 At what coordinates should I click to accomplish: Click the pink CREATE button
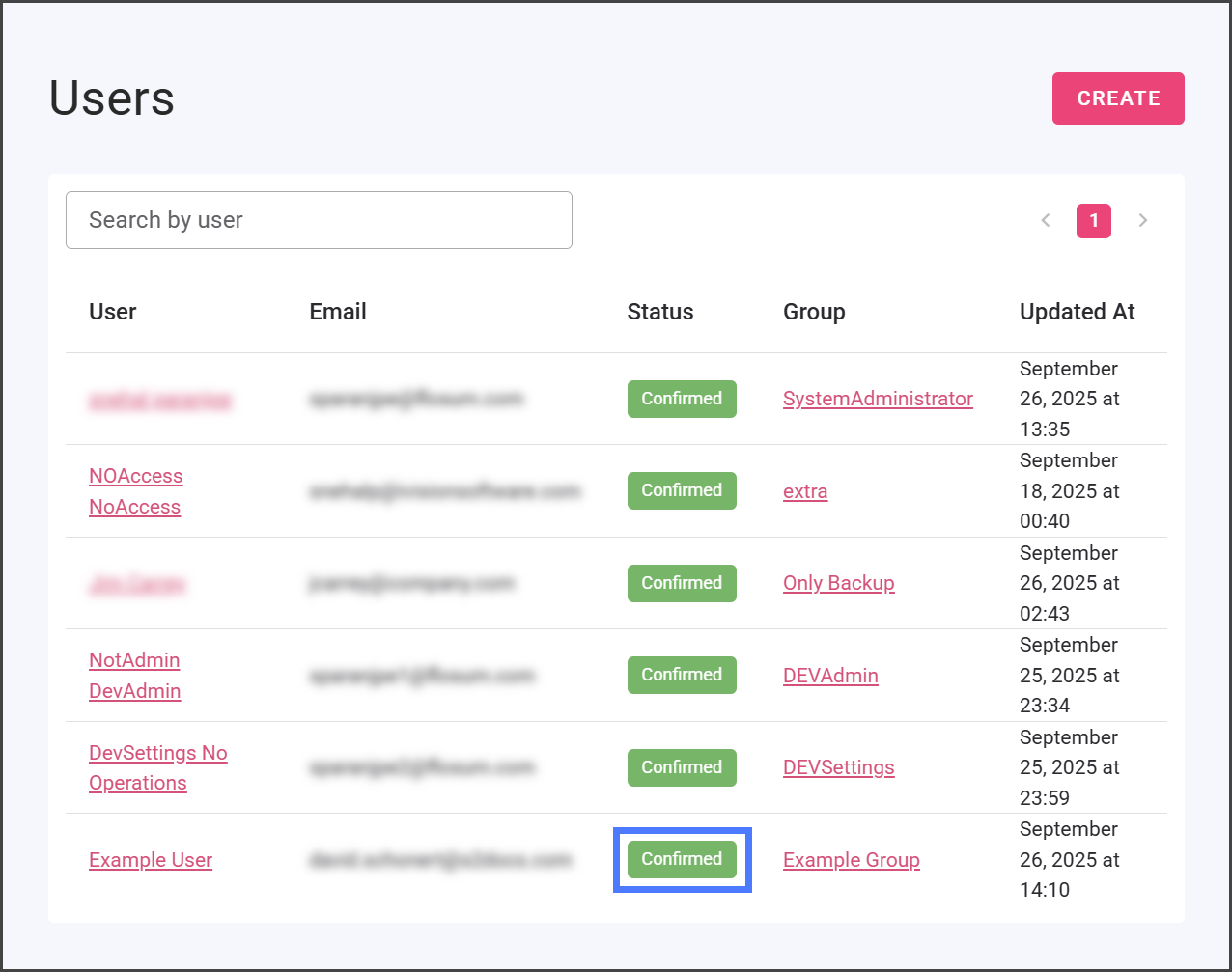[1117, 98]
